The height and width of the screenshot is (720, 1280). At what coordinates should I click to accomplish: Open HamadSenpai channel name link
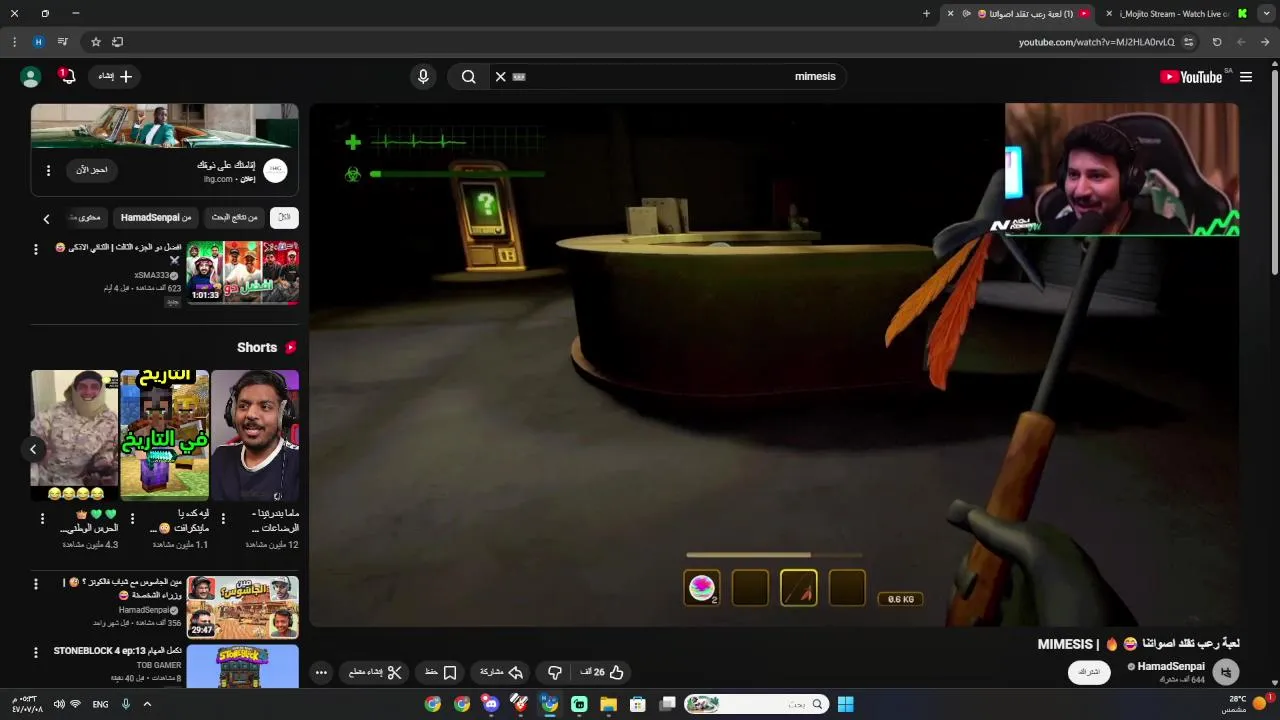pyautogui.click(x=1171, y=666)
